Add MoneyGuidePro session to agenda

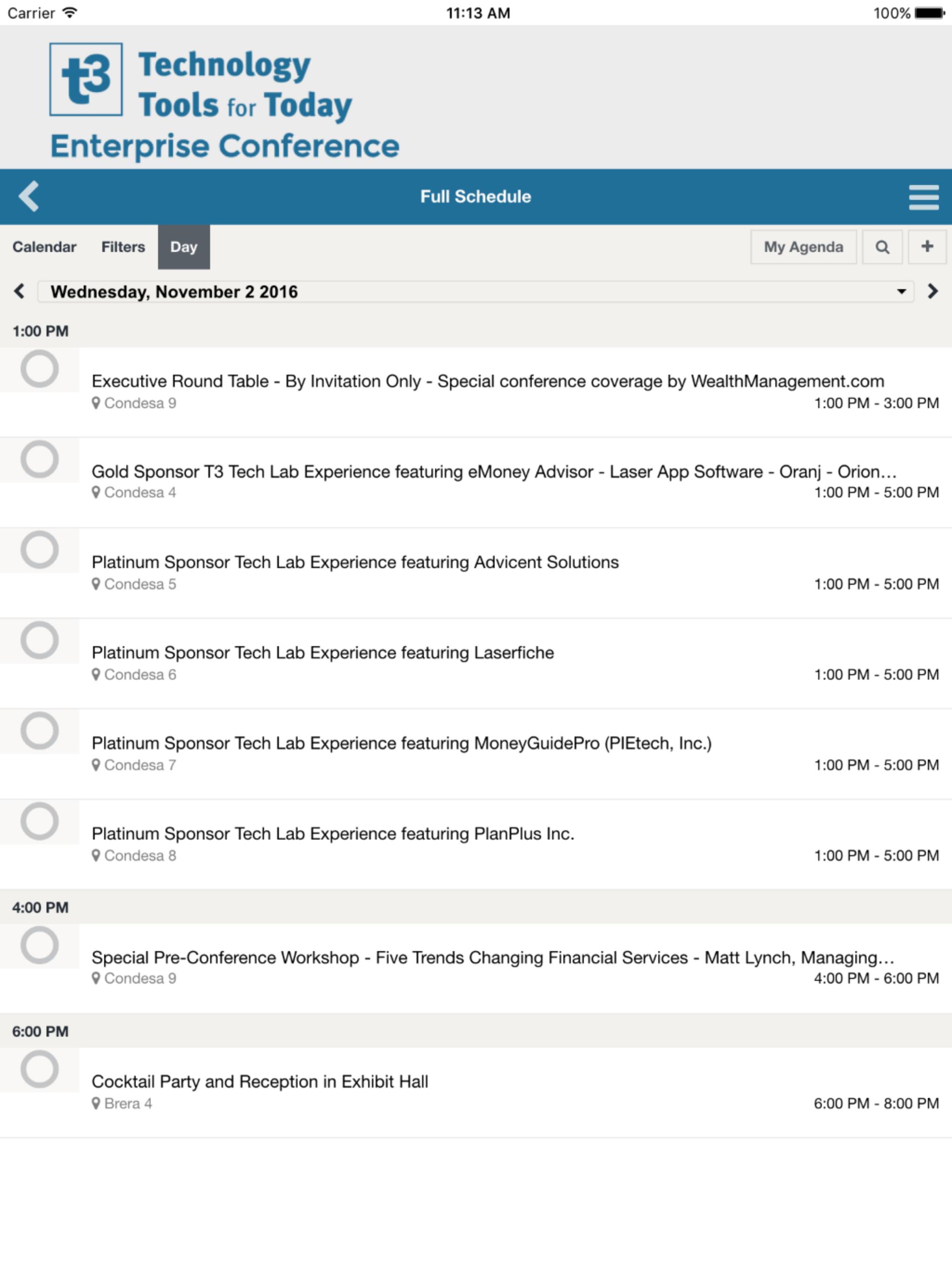[40, 731]
